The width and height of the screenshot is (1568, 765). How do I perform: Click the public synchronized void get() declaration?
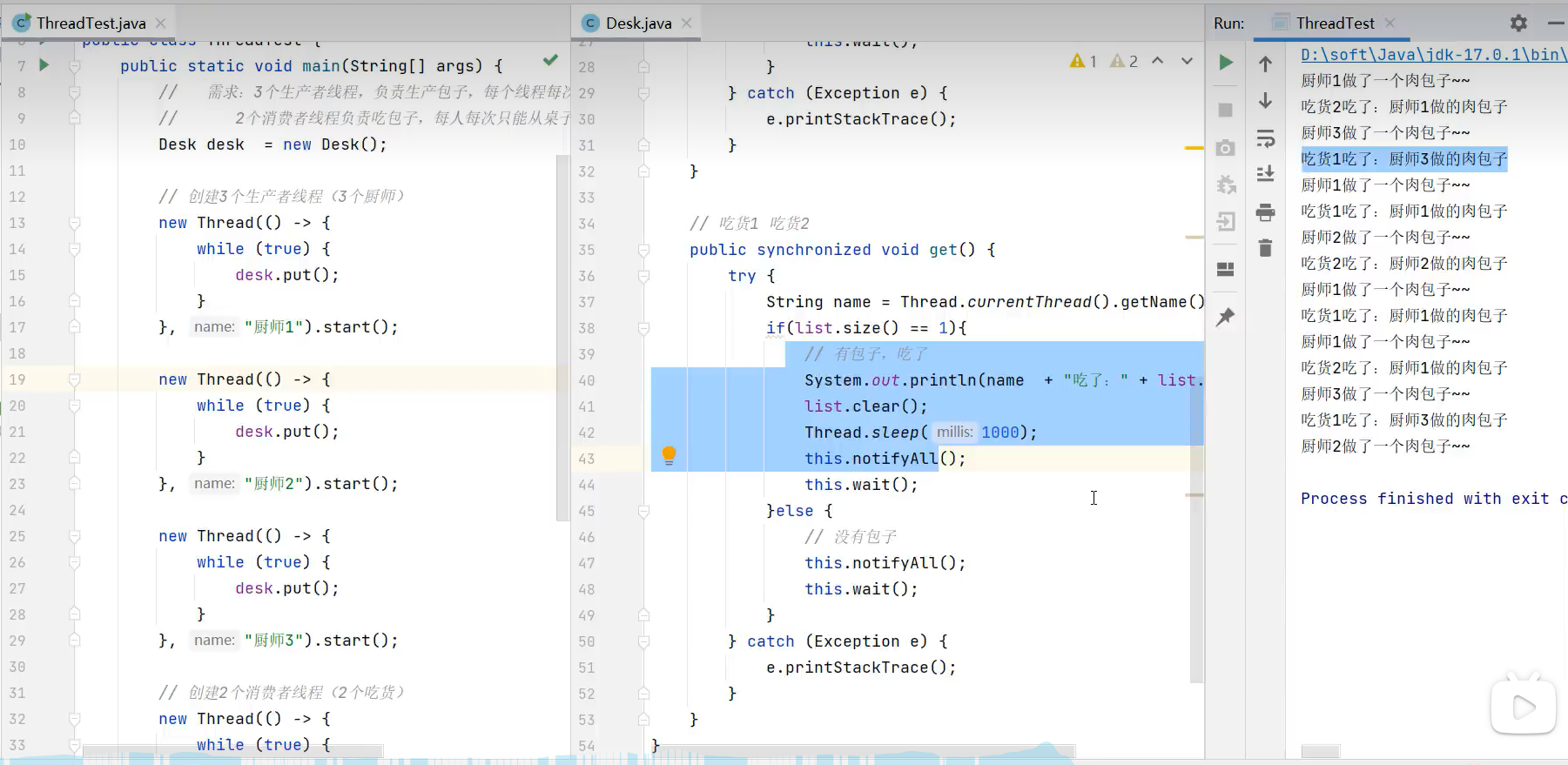click(x=842, y=250)
